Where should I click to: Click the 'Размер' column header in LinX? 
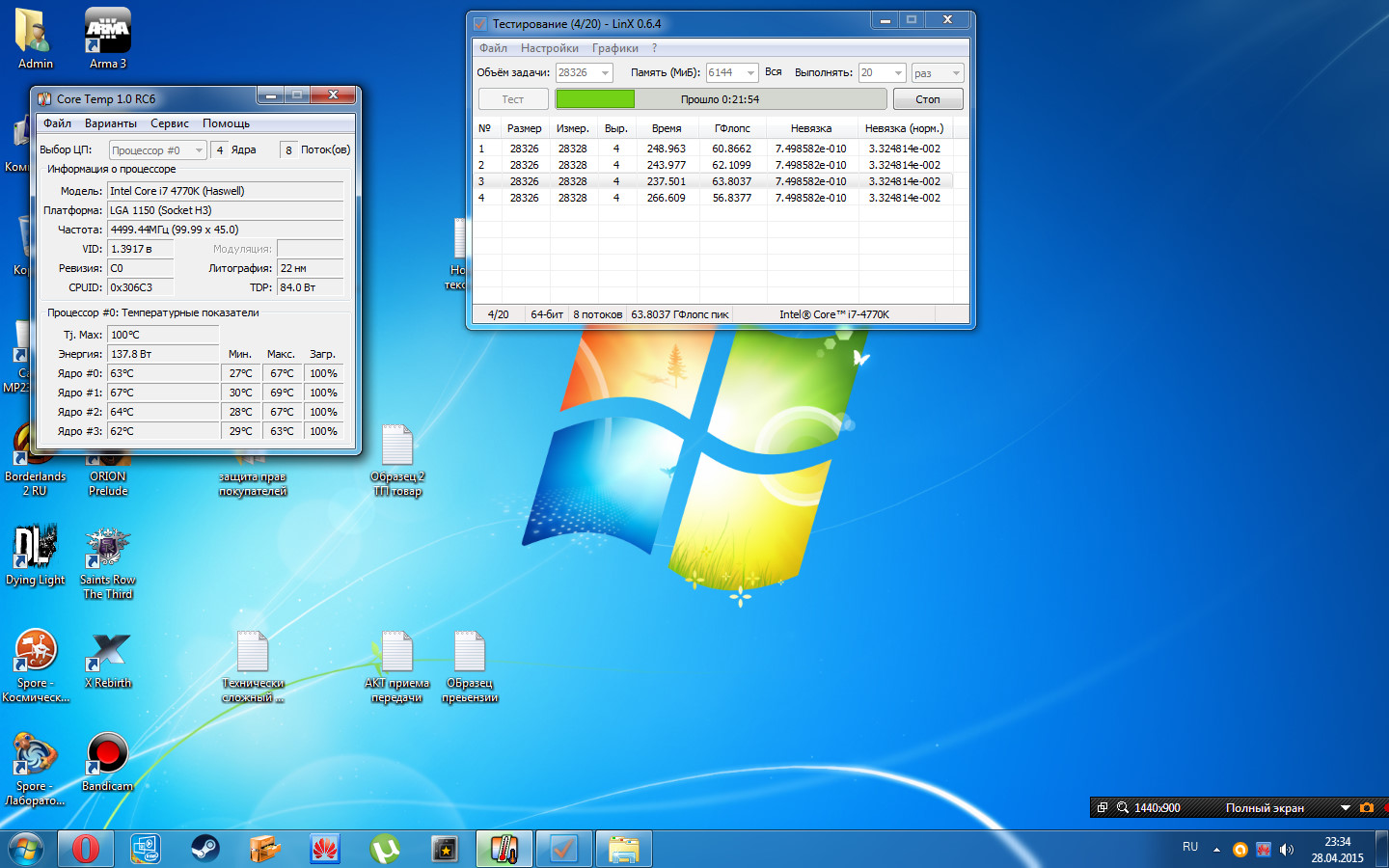point(525,128)
